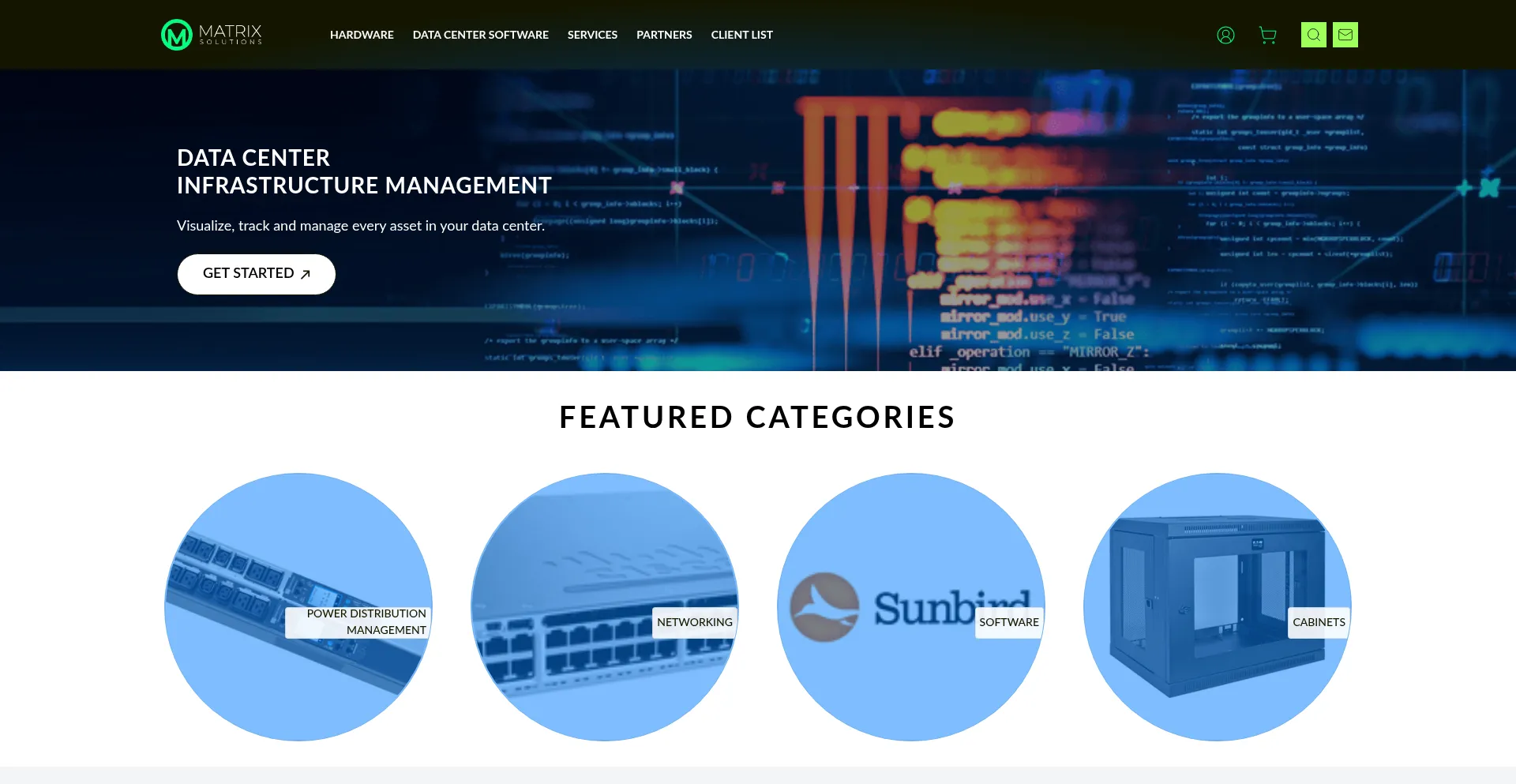Click the SOFTWARE category label
Screen dimensions: 1516x784
click(x=1009, y=623)
